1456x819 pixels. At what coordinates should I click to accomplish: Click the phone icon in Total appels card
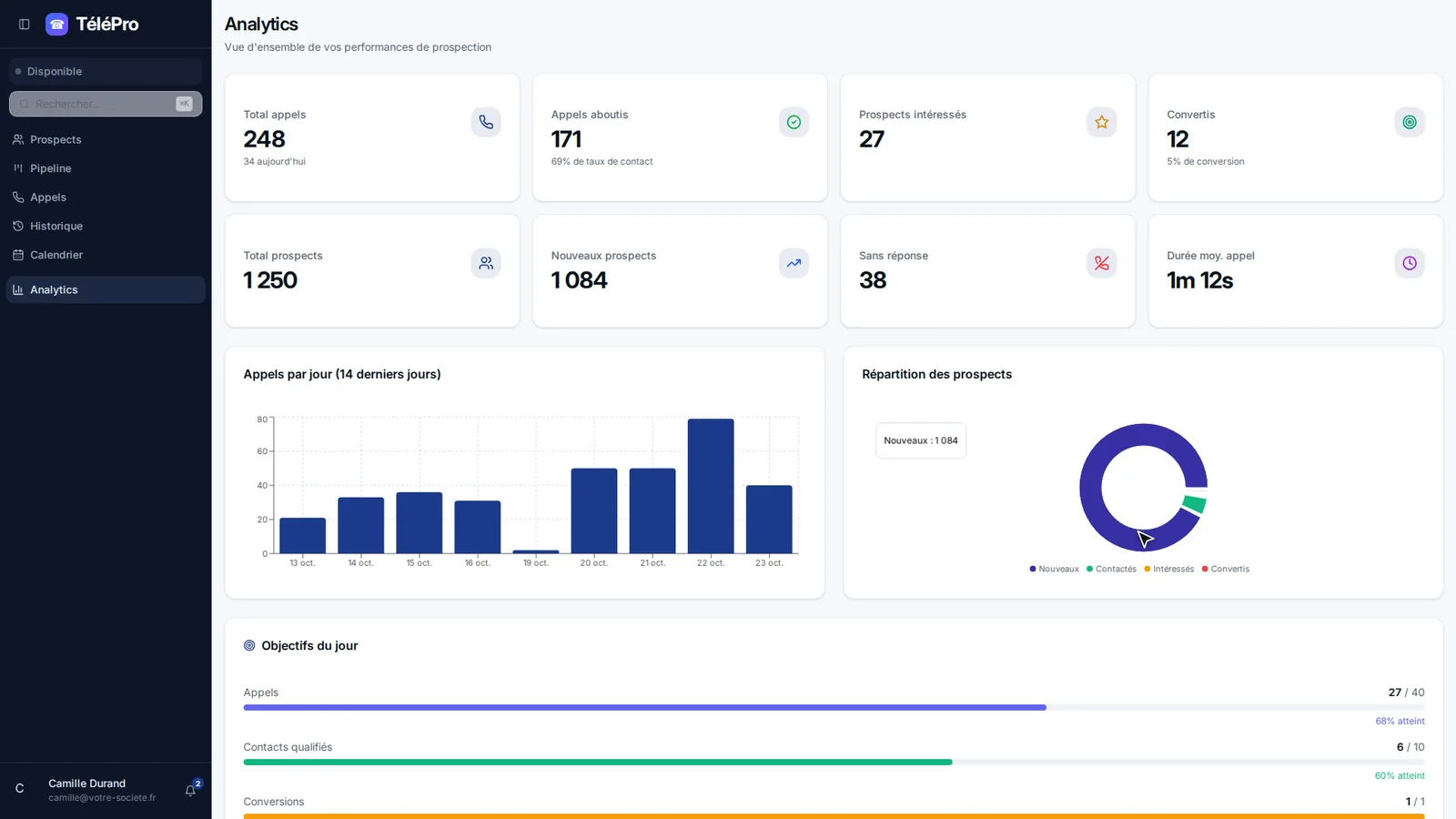point(486,122)
